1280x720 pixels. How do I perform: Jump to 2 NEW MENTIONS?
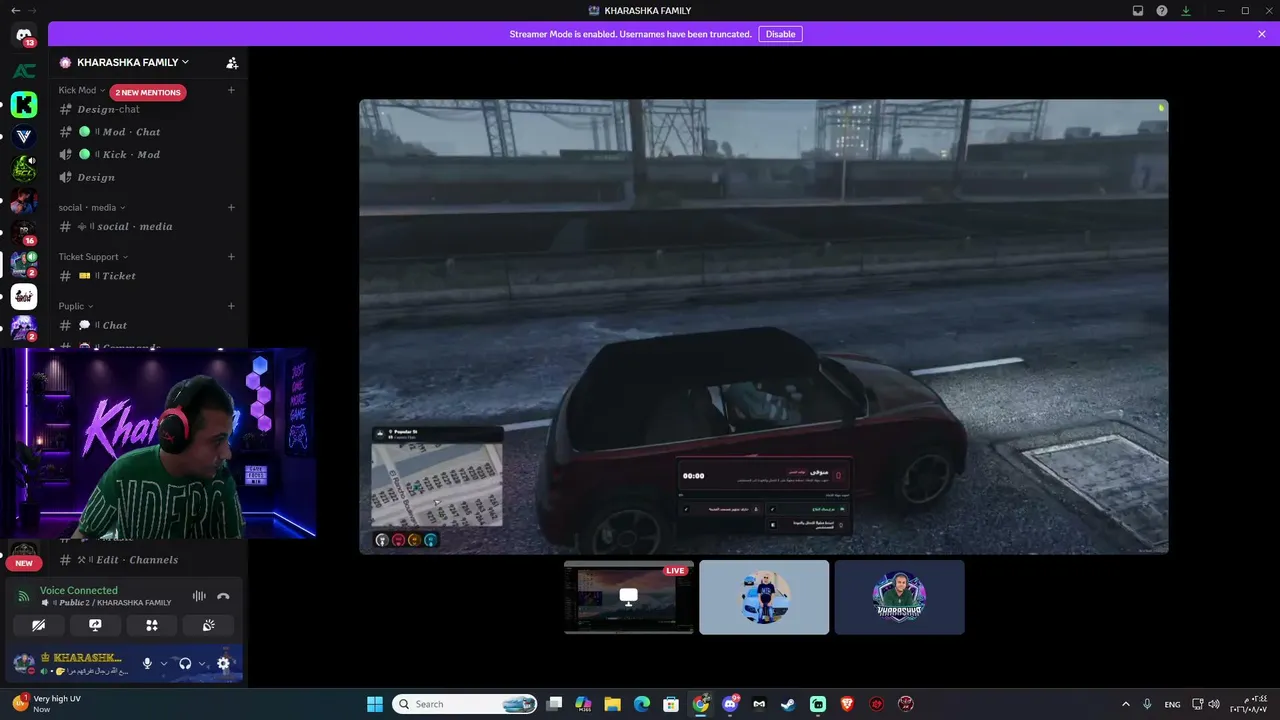coord(148,92)
